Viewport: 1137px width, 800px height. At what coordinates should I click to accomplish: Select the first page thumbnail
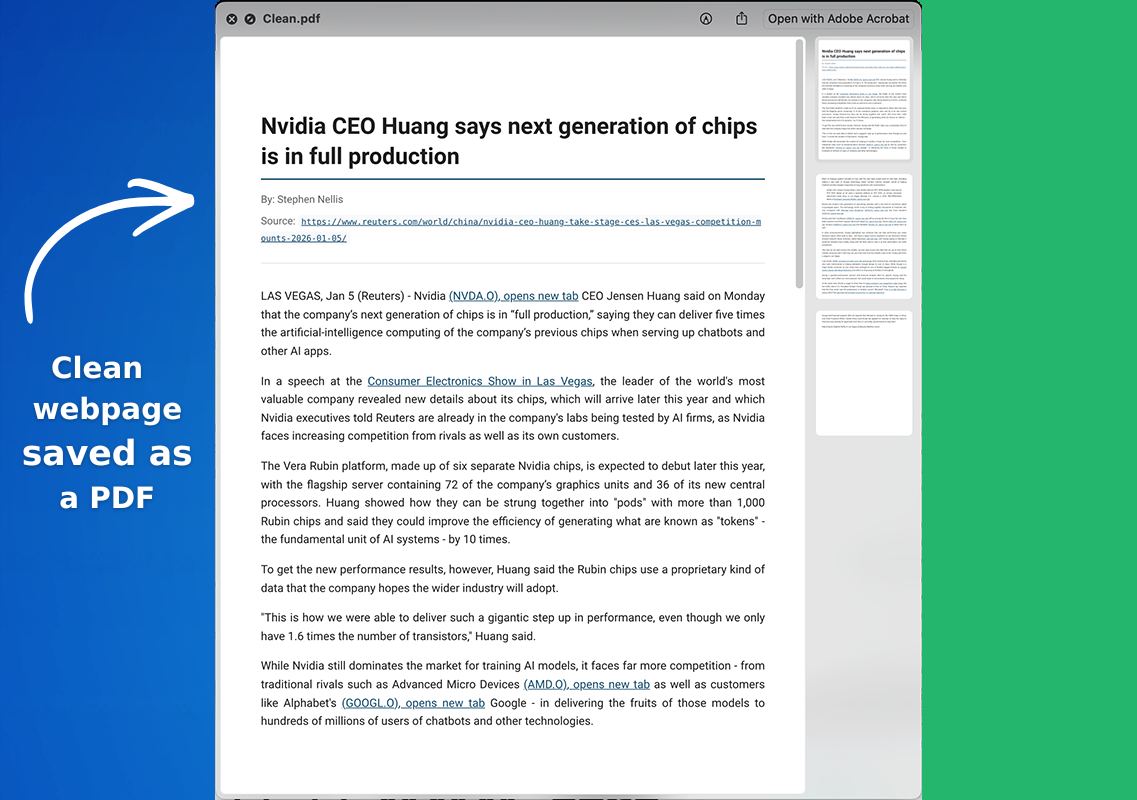pos(864,99)
